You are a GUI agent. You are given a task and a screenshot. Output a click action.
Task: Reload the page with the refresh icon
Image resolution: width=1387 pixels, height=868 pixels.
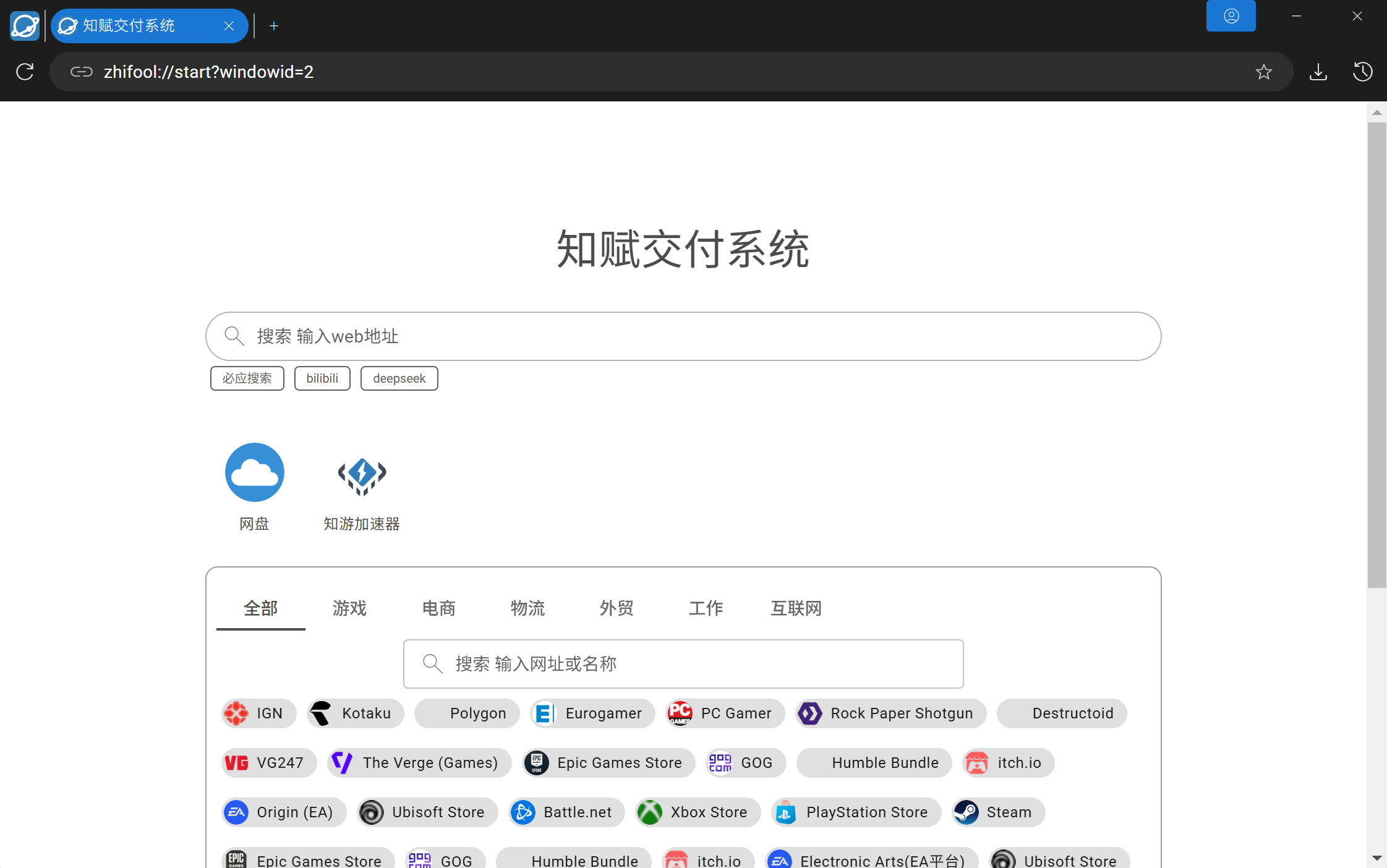click(x=25, y=72)
